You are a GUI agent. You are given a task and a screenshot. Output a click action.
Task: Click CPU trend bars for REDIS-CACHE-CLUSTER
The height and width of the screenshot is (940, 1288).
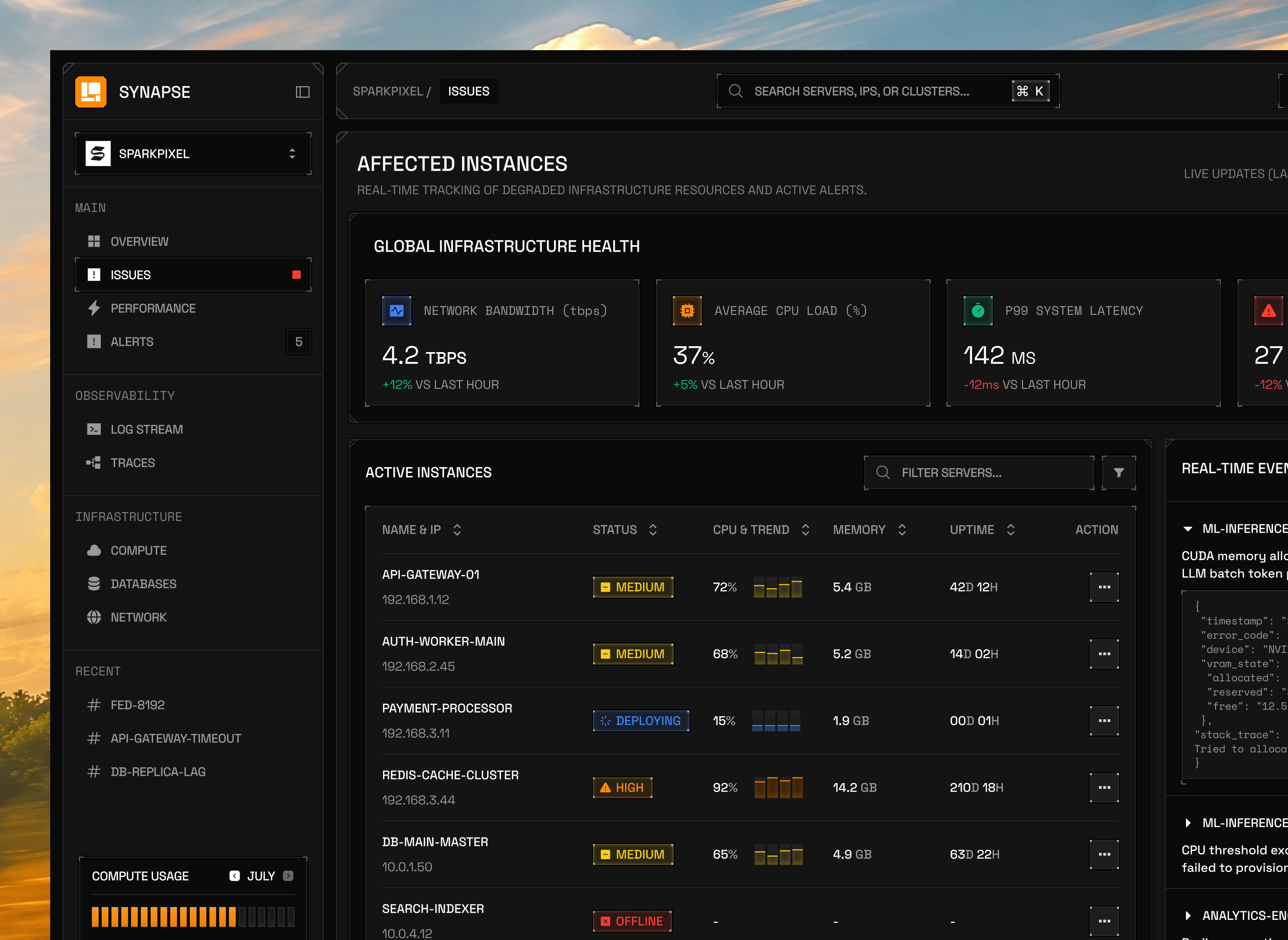click(x=778, y=787)
